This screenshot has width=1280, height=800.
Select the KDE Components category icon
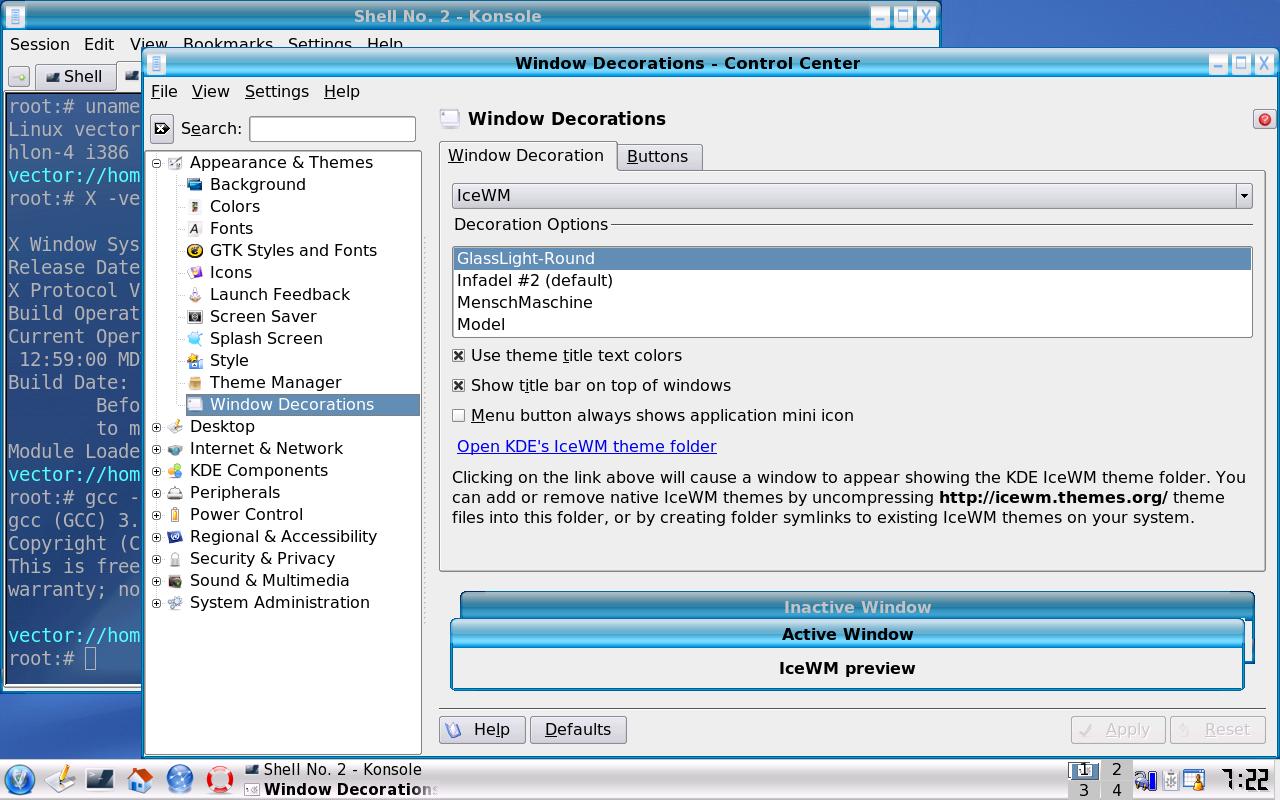click(x=175, y=470)
